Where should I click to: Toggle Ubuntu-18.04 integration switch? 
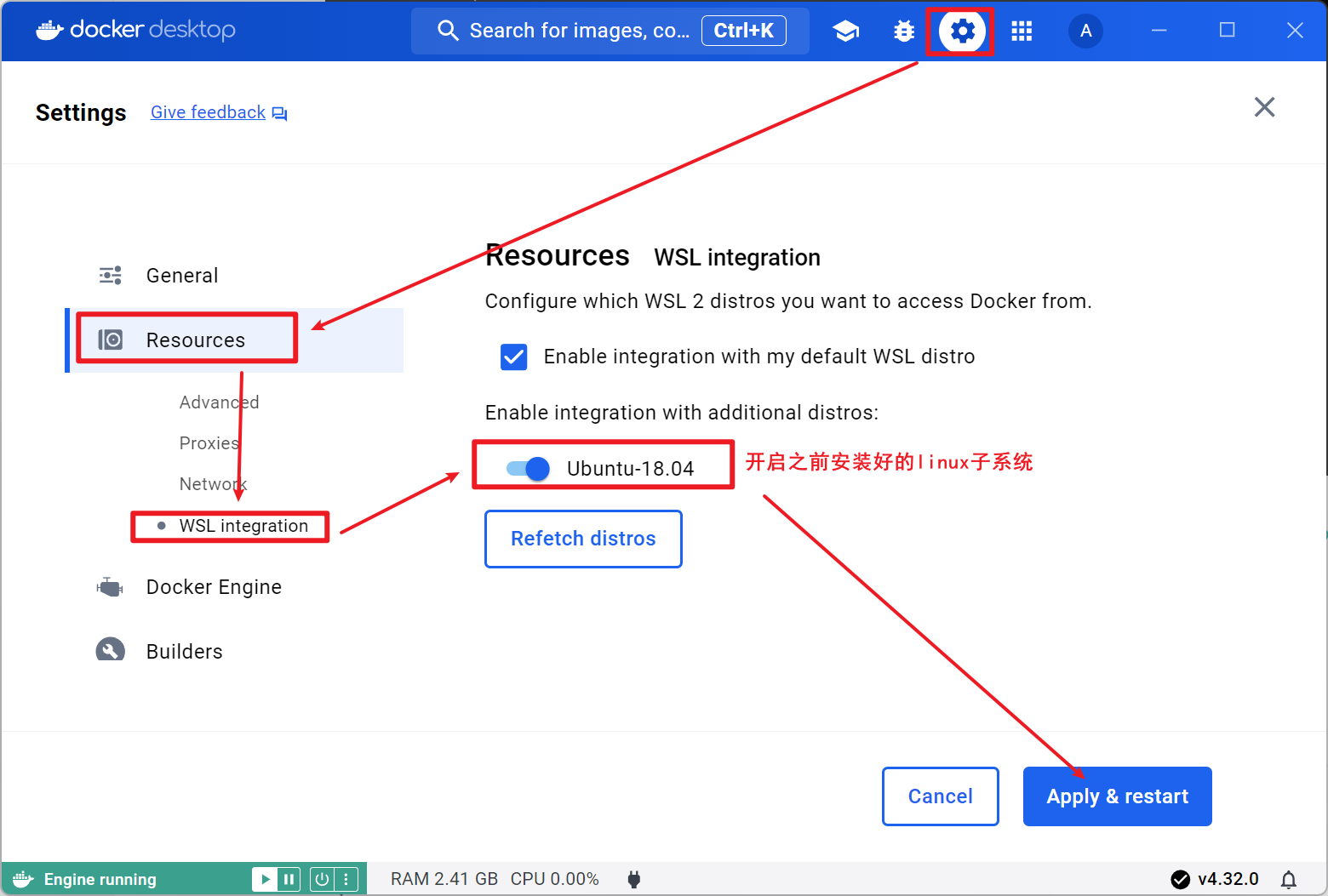pos(528,469)
